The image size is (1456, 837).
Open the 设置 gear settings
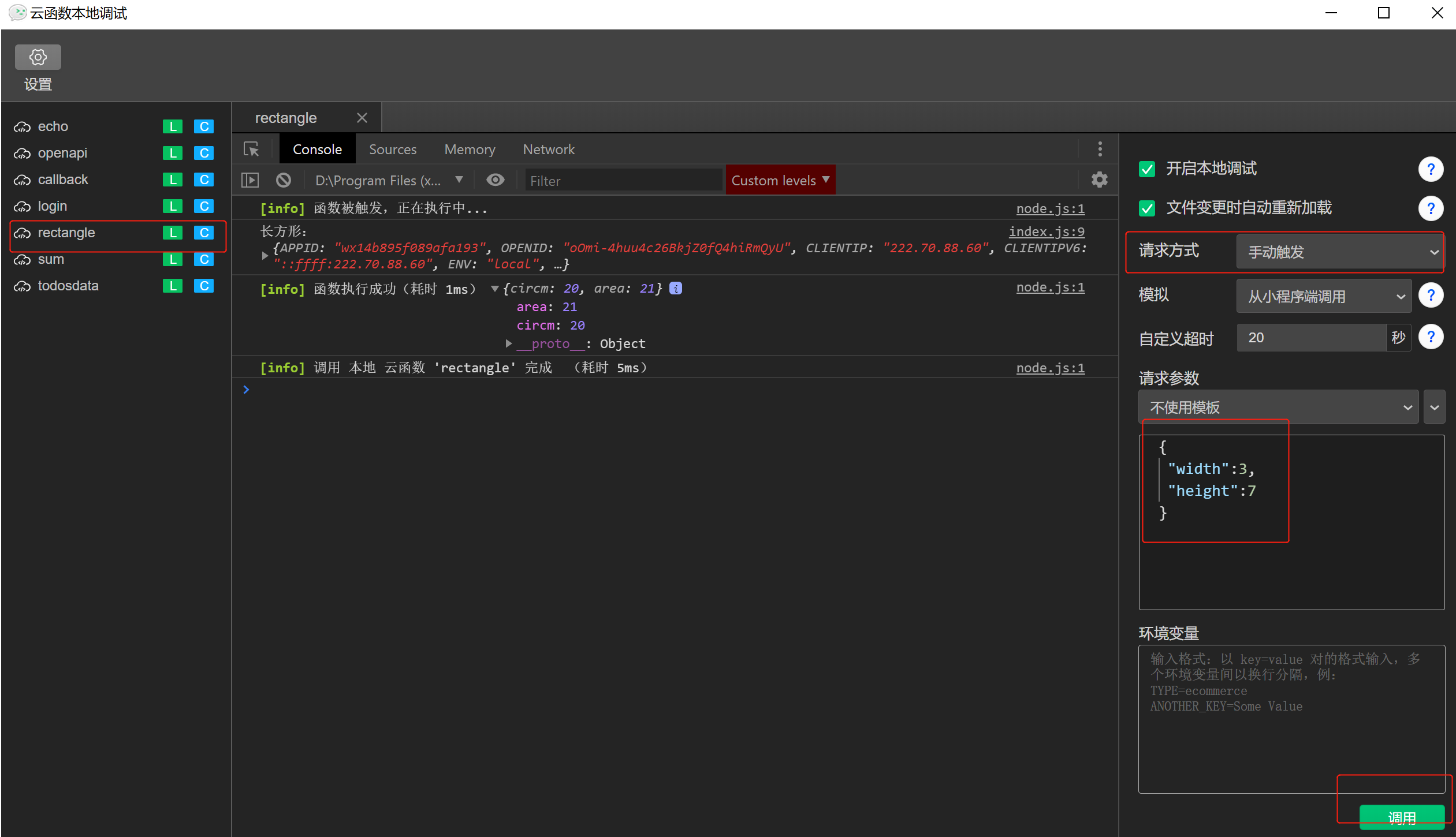(38, 58)
